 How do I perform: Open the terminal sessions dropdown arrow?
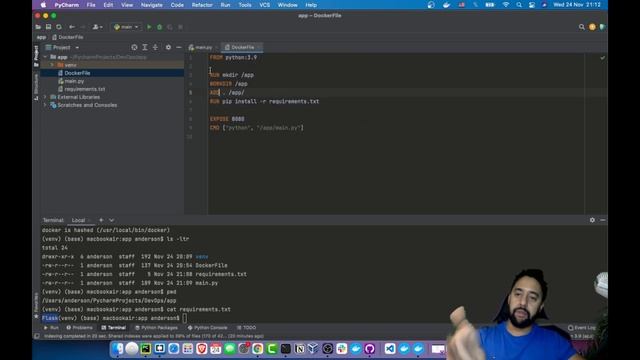coord(111,220)
